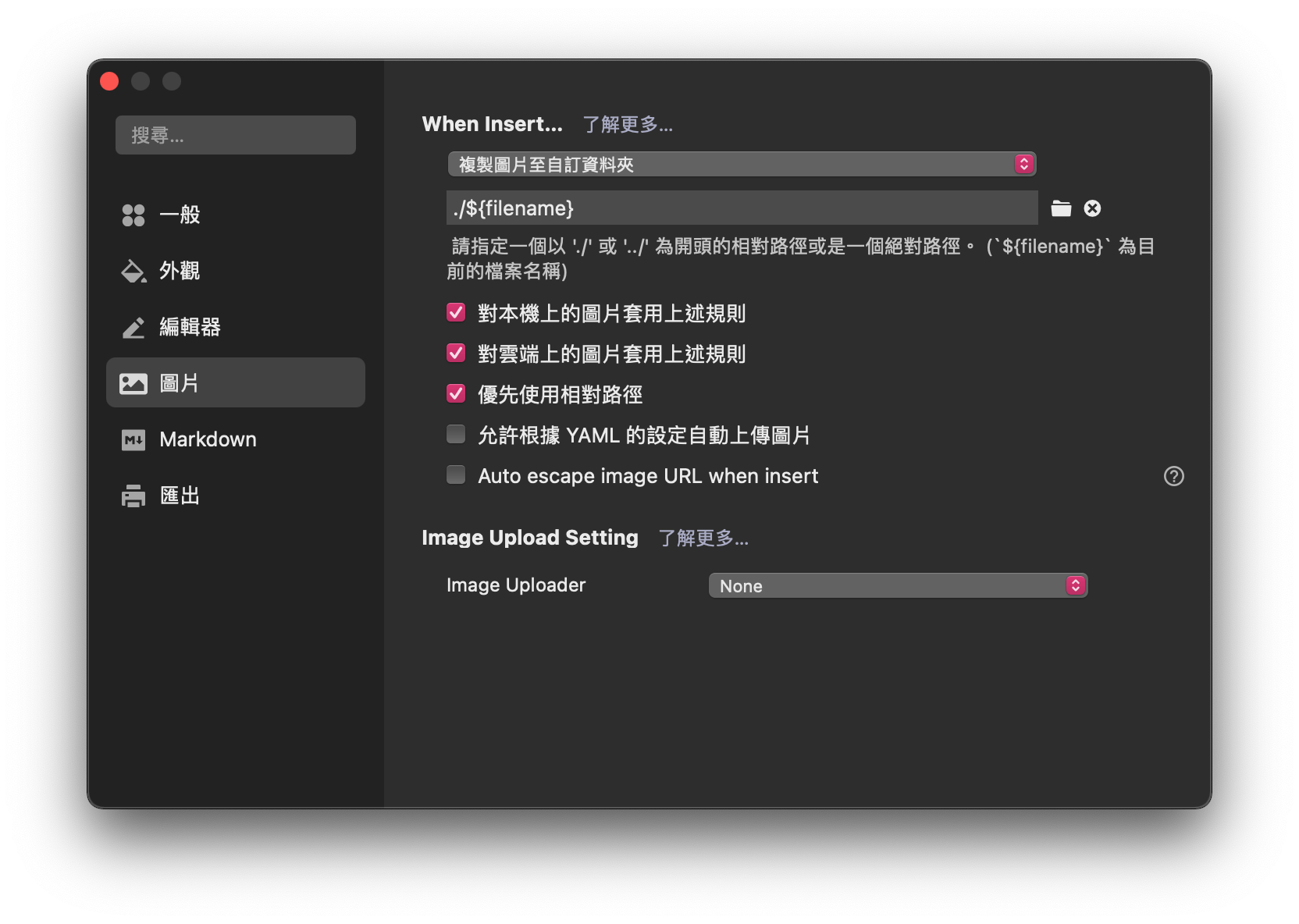Enable 允許根據 YAML 的設定自動上傳圖片
The width and height of the screenshot is (1299, 924).
tap(456, 435)
